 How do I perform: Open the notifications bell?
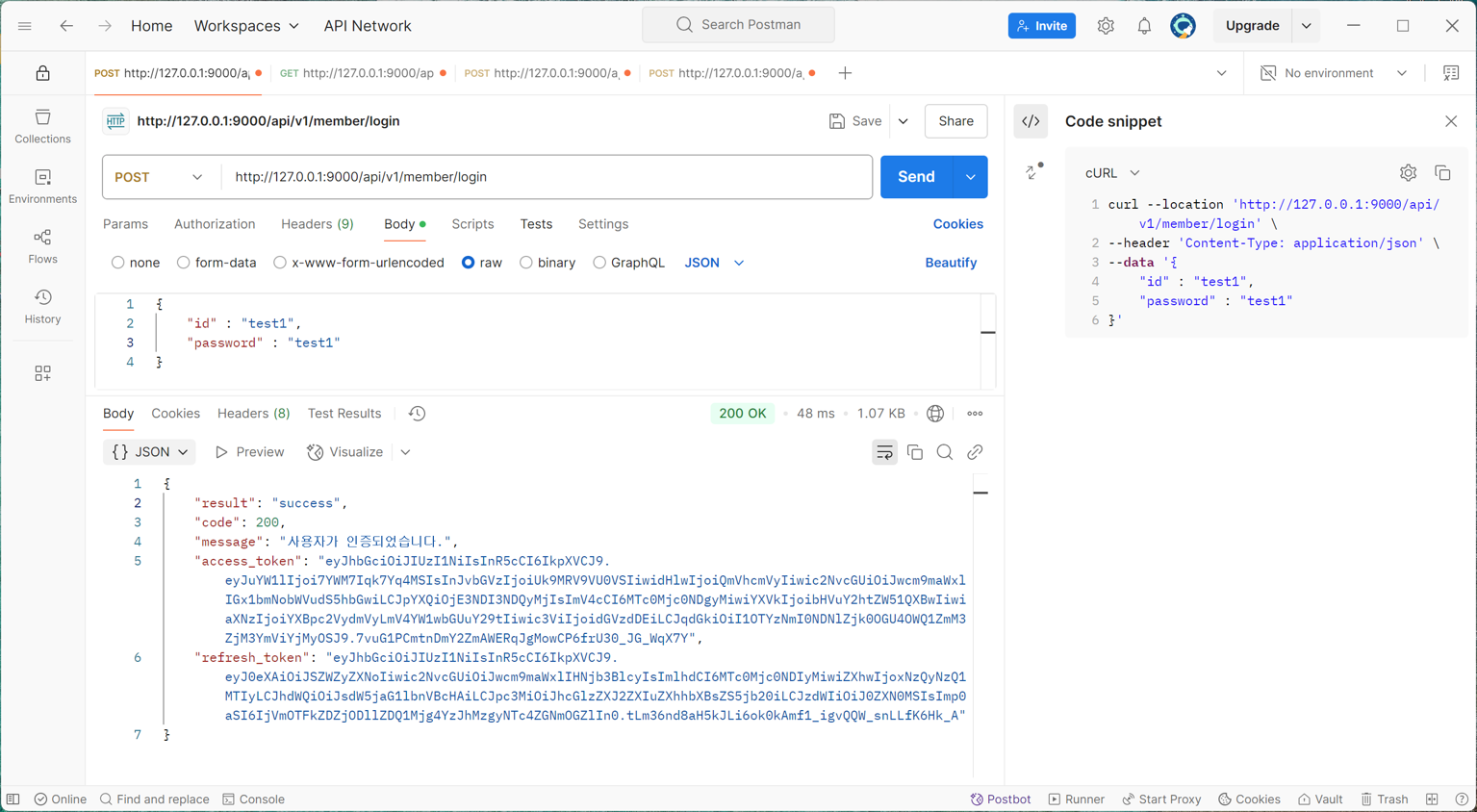(1144, 26)
